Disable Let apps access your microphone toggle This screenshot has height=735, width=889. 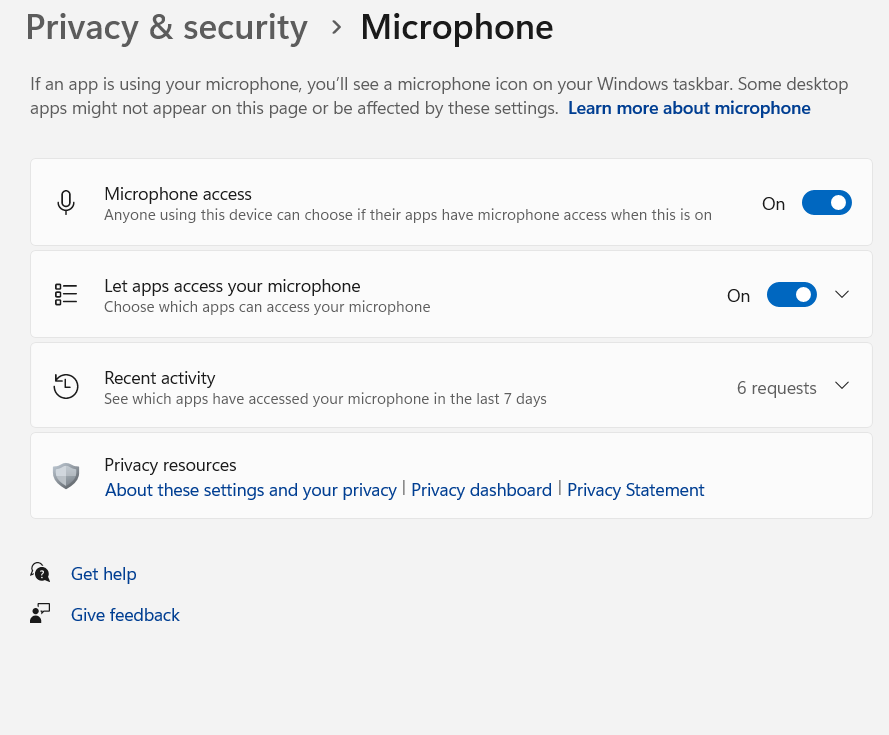pos(791,294)
